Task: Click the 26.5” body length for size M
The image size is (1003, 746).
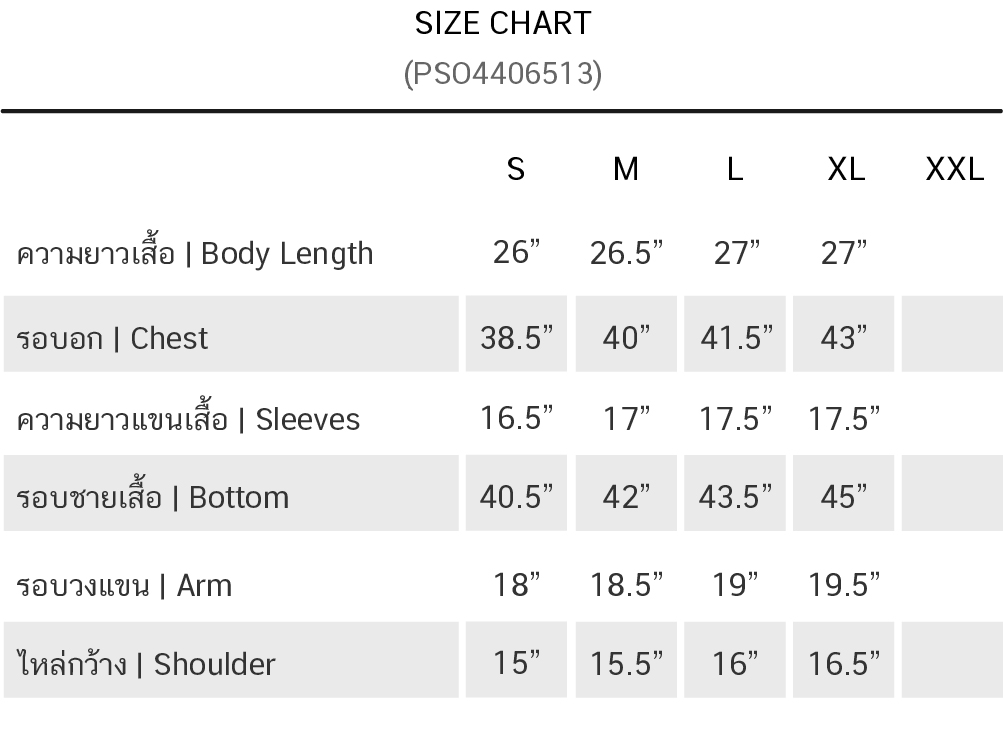Action: click(626, 254)
